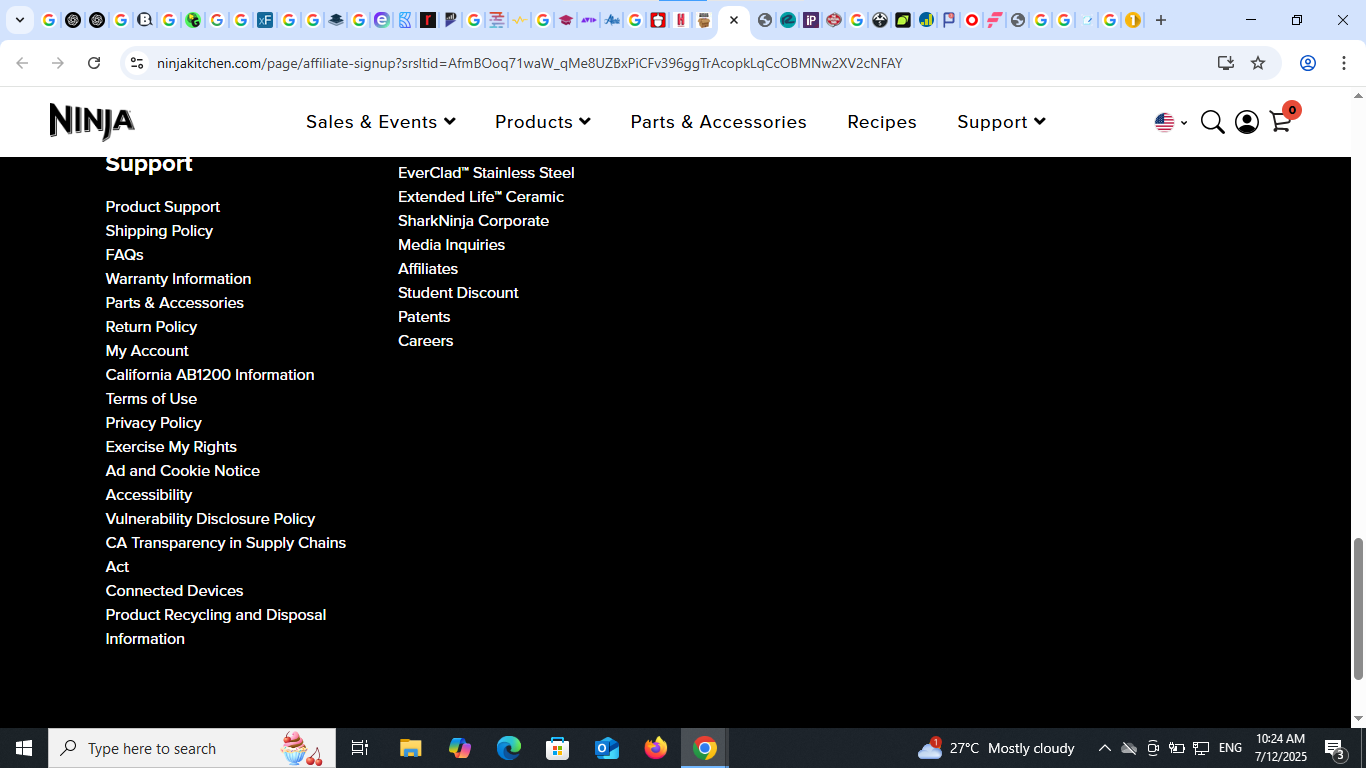This screenshot has width=1366, height=768.
Task: Launch Microsoft Edge from the taskbar
Action: (x=509, y=748)
